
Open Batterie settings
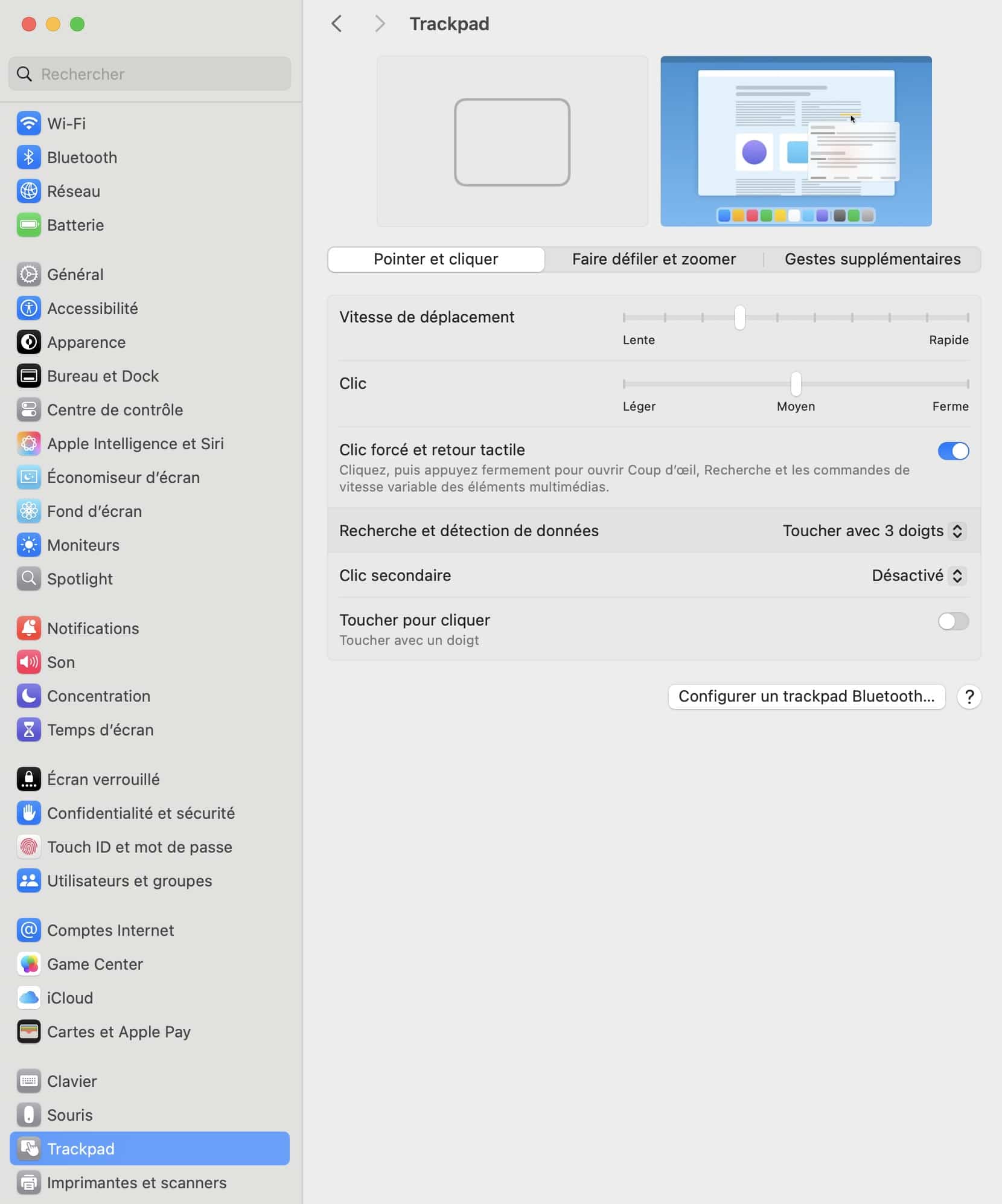click(75, 225)
